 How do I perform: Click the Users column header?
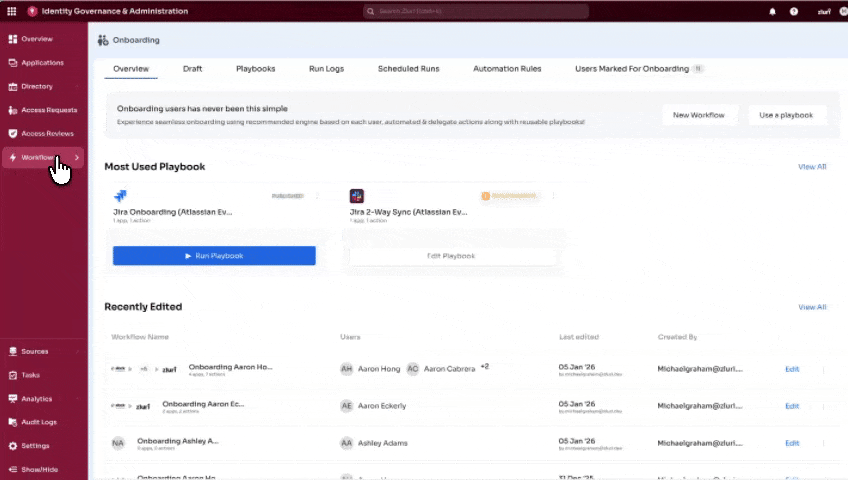click(350, 337)
